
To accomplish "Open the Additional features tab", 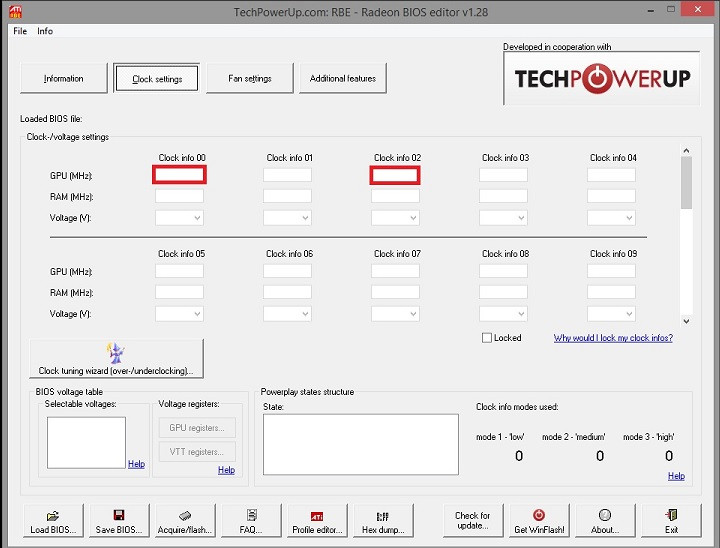I will pyautogui.click(x=343, y=79).
